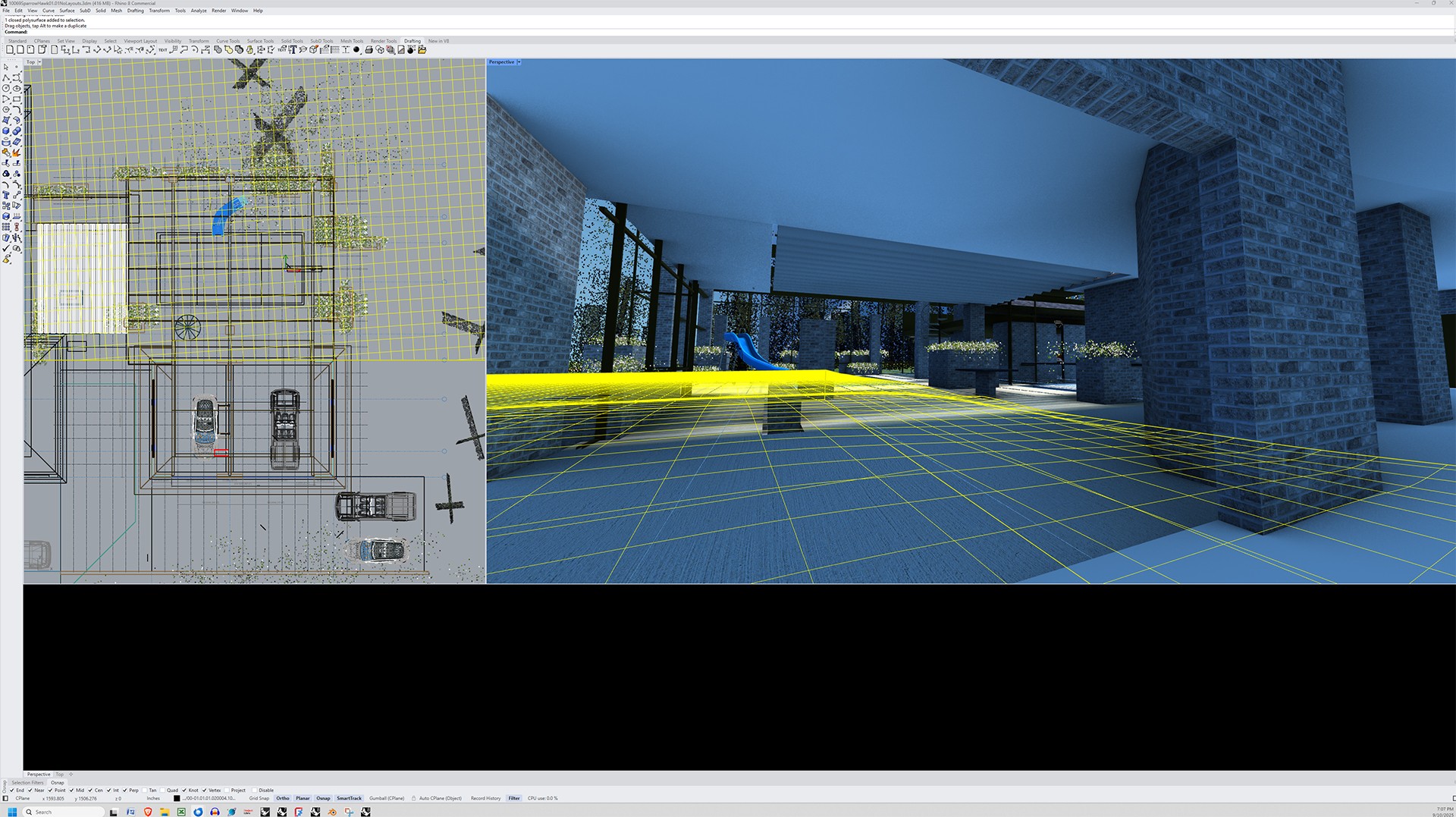Click the Explode tool icon
1456x817 pixels.
click(16, 152)
